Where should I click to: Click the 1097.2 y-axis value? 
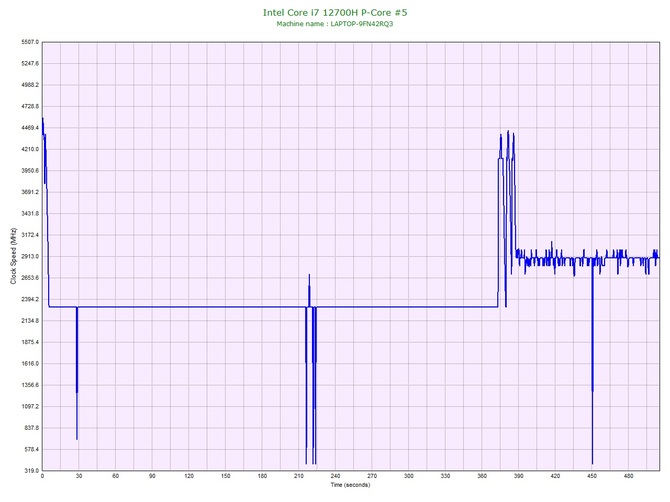[30, 407]
